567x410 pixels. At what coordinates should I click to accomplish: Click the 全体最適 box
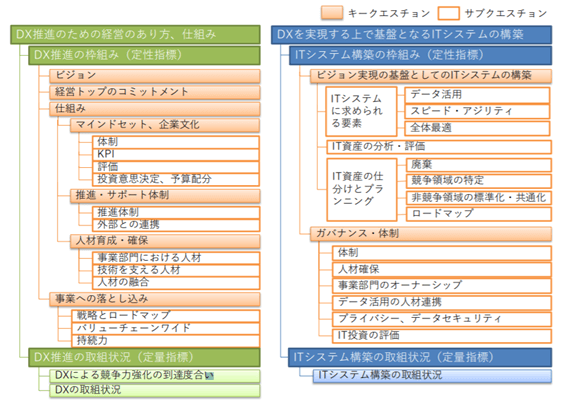tap(477, 128)
